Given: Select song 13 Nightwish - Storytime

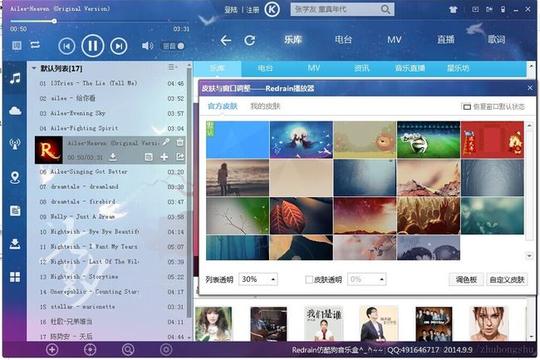Looking at the screenshot, I should [111, 277].
